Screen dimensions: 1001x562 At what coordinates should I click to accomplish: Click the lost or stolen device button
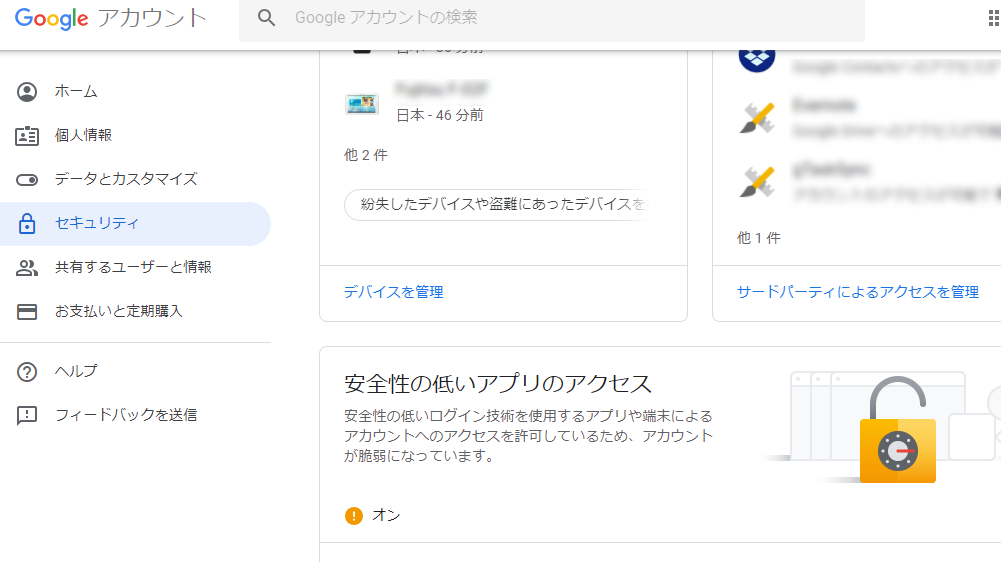click(x=496, y=204)
